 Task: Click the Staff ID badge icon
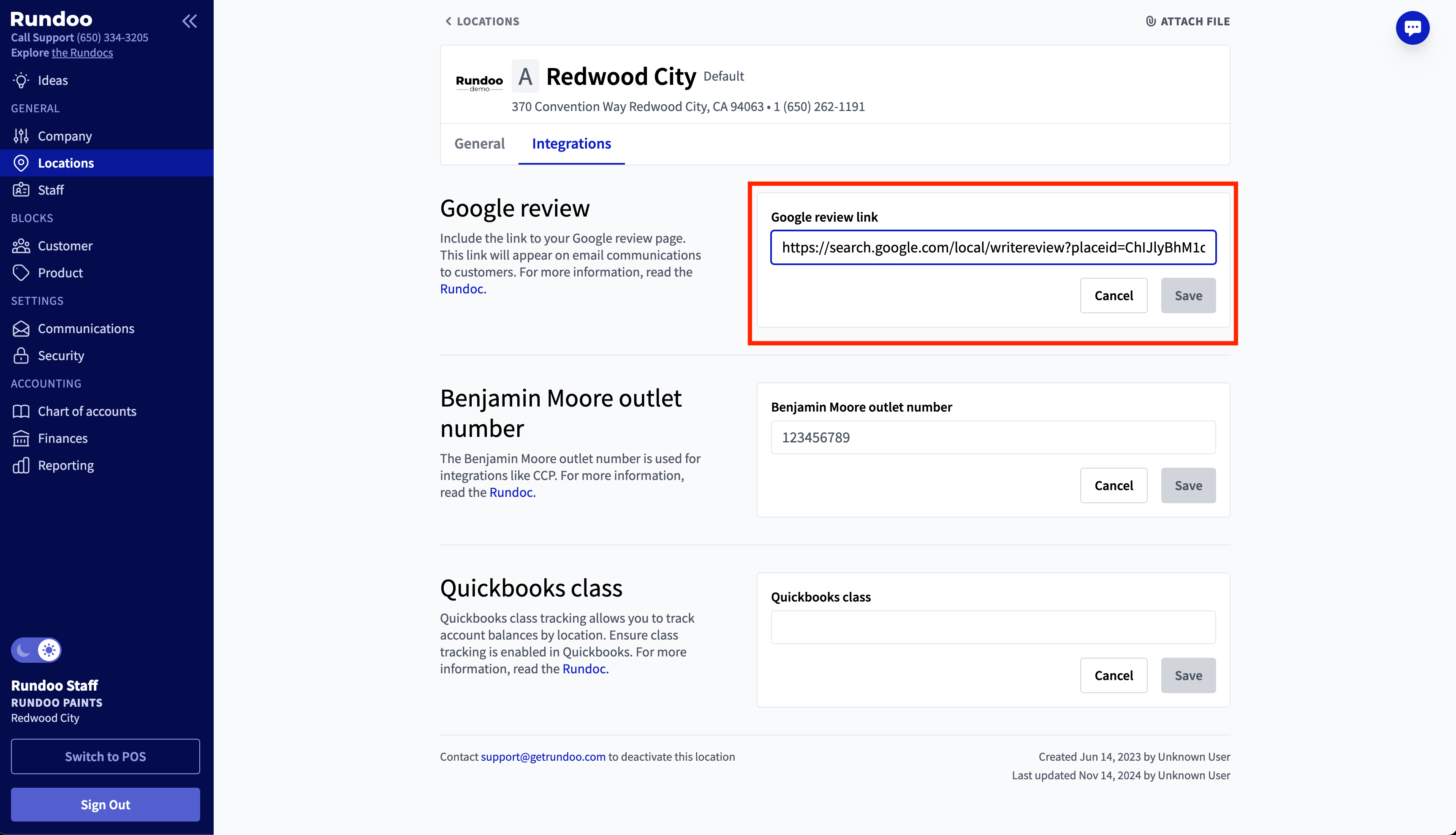point(21,190)
